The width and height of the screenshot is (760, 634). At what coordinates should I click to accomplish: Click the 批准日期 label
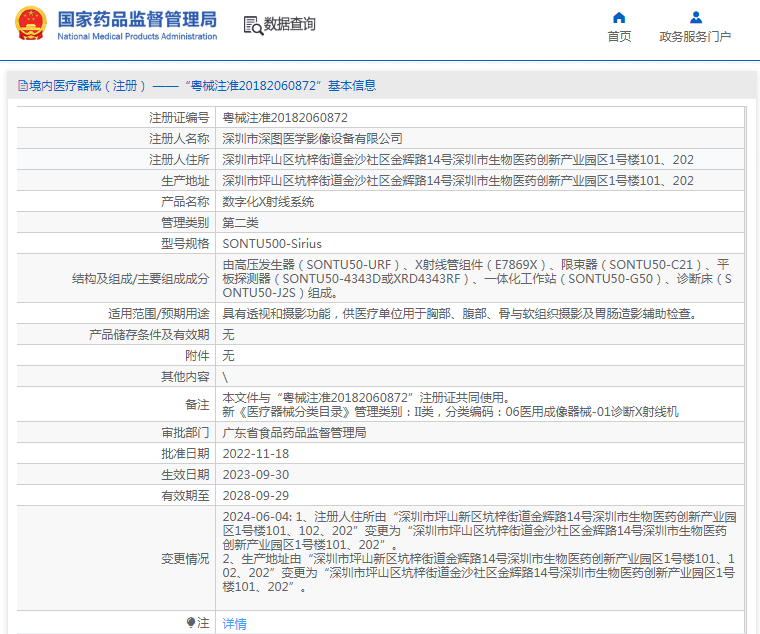click(185, 454)
